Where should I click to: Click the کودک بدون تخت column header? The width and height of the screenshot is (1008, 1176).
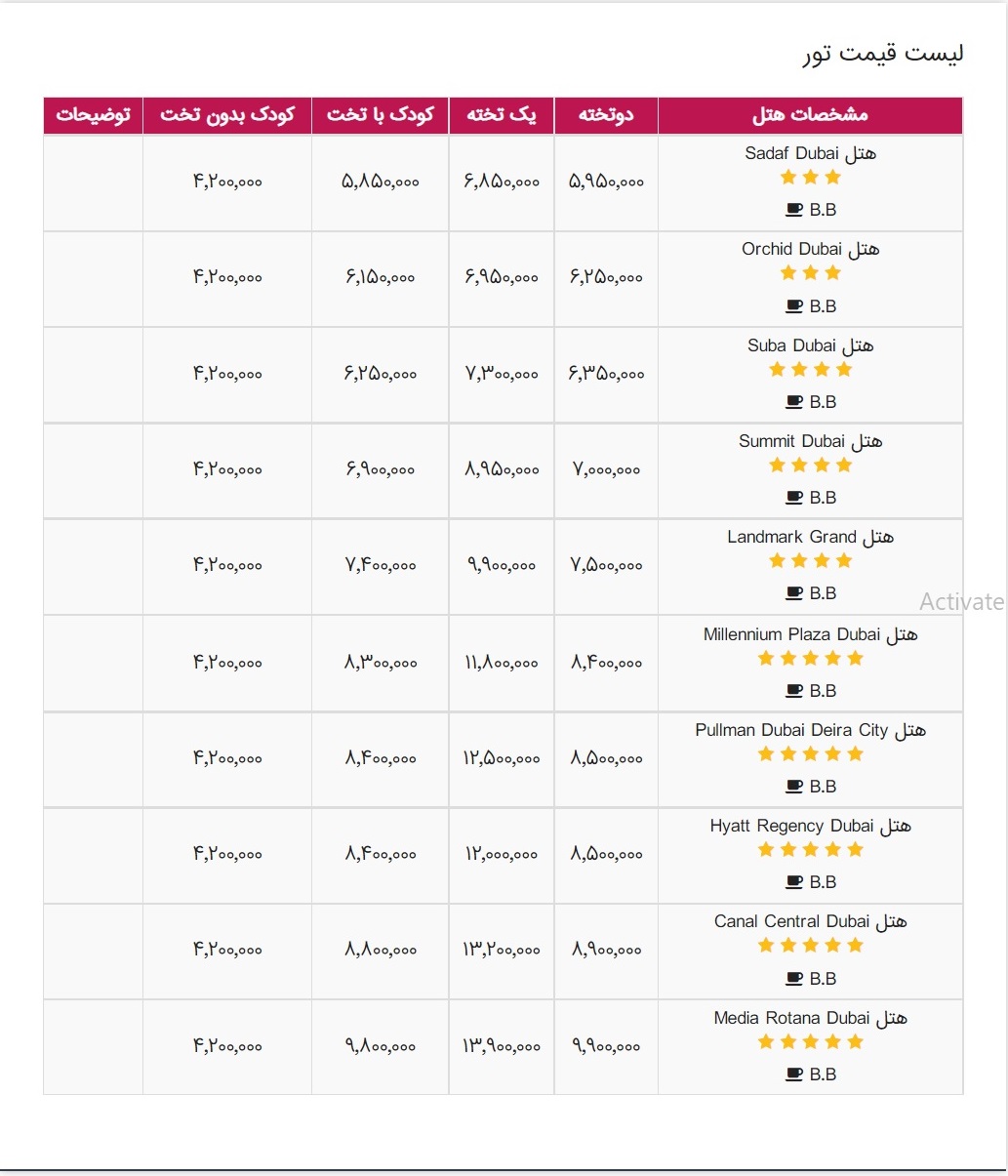227,115
